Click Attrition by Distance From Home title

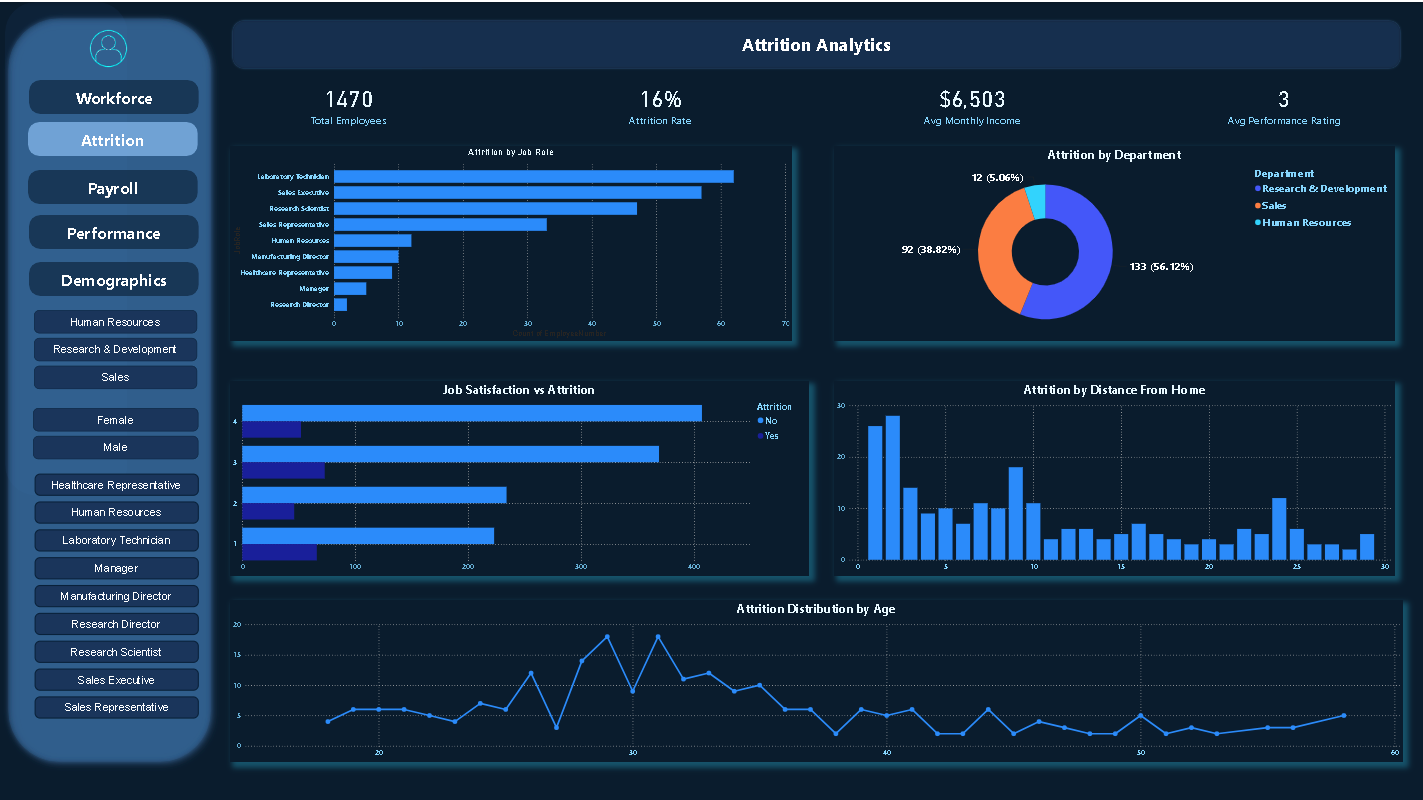[x=1114, y=390]
